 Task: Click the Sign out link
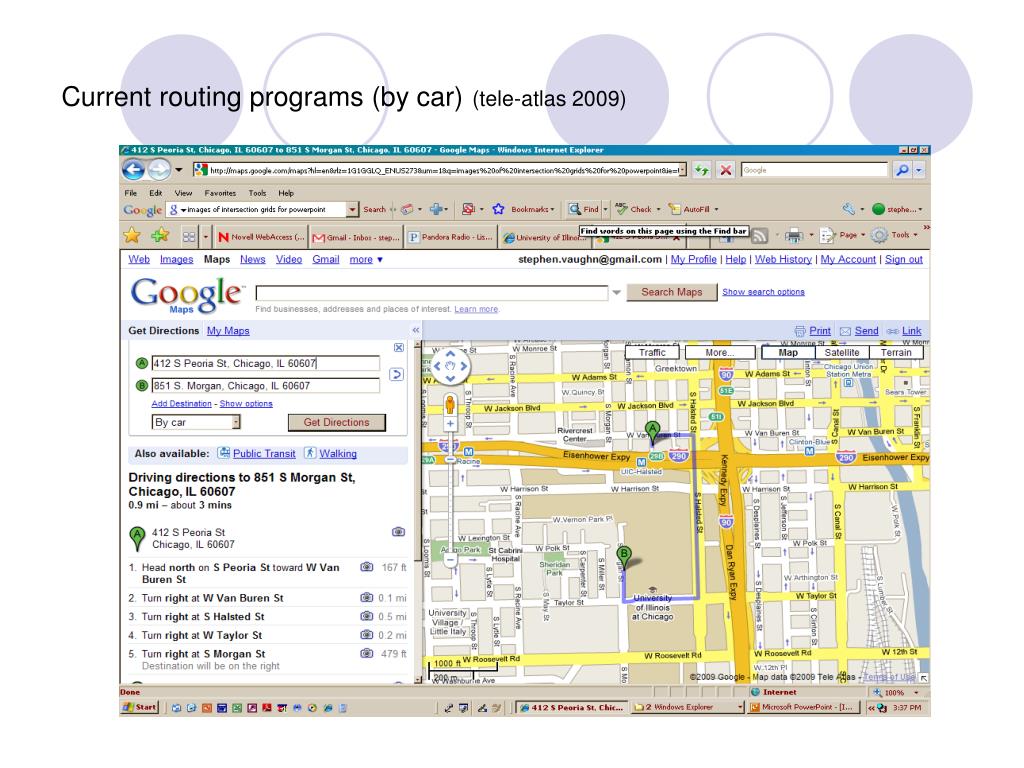904,259
